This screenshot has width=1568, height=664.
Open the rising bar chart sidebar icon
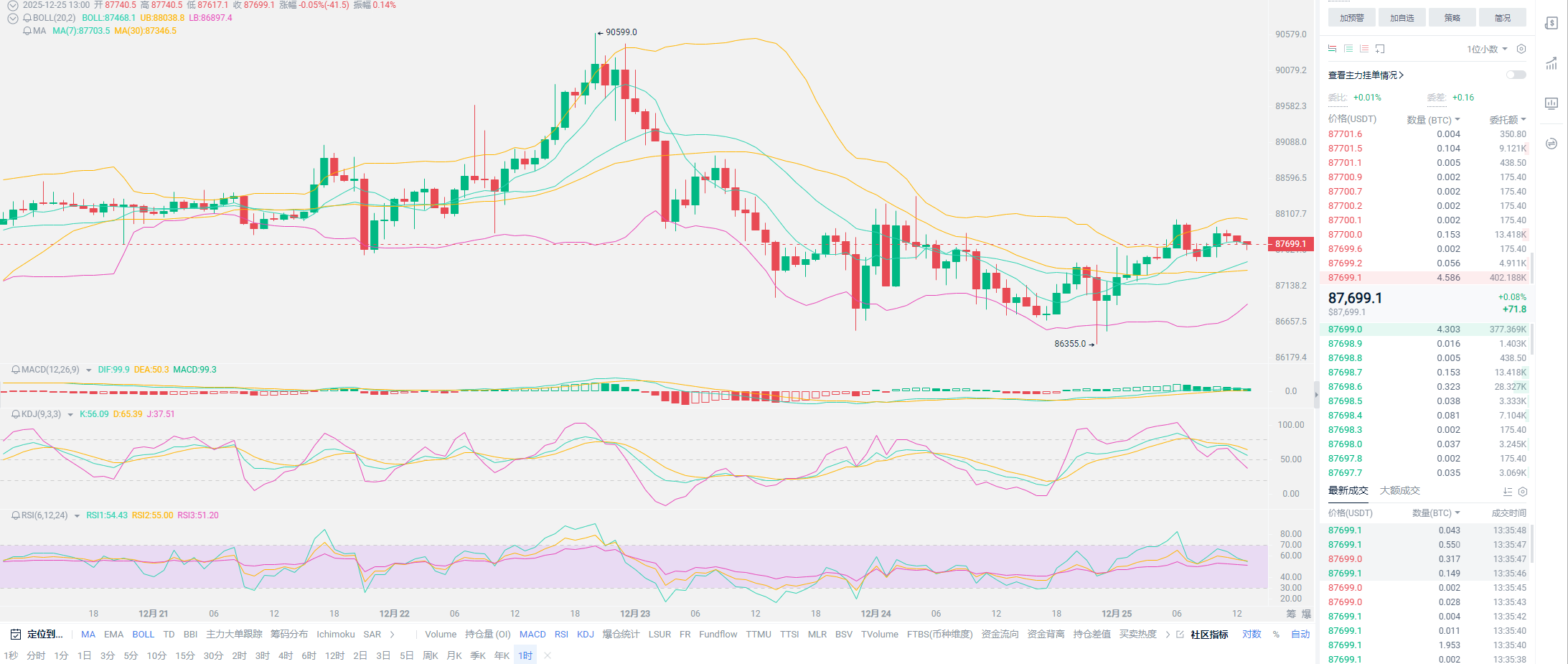[1551, 63]
